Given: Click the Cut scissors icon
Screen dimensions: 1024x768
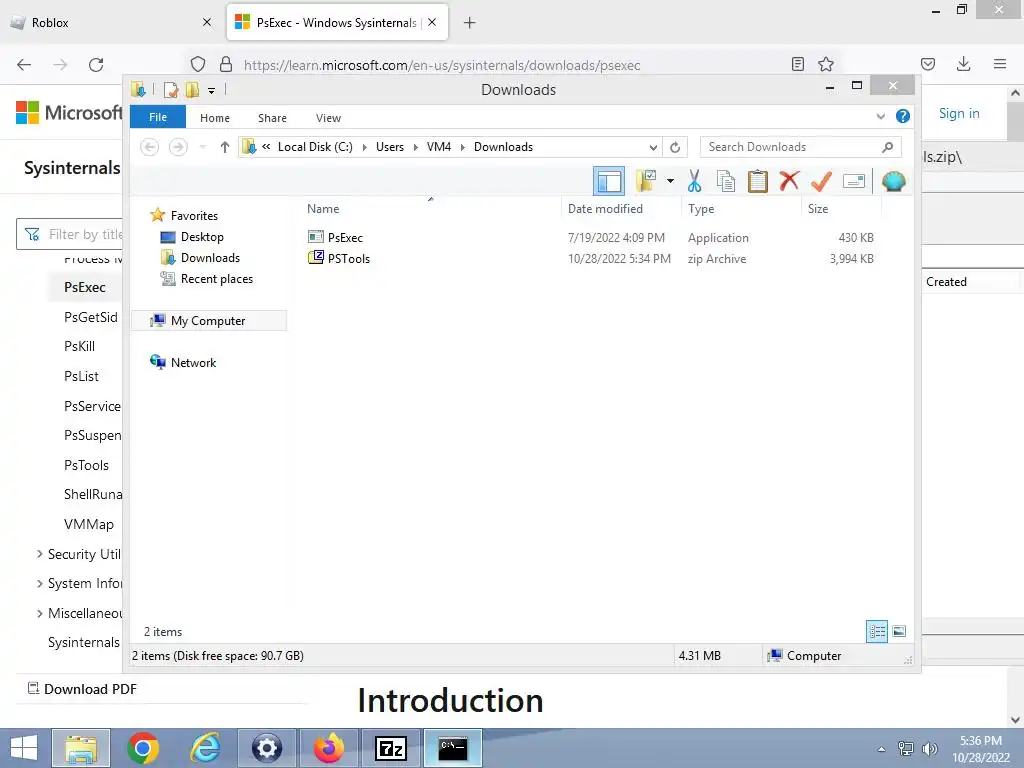Looking at the screenshot, I should click(x=694, y=181).
